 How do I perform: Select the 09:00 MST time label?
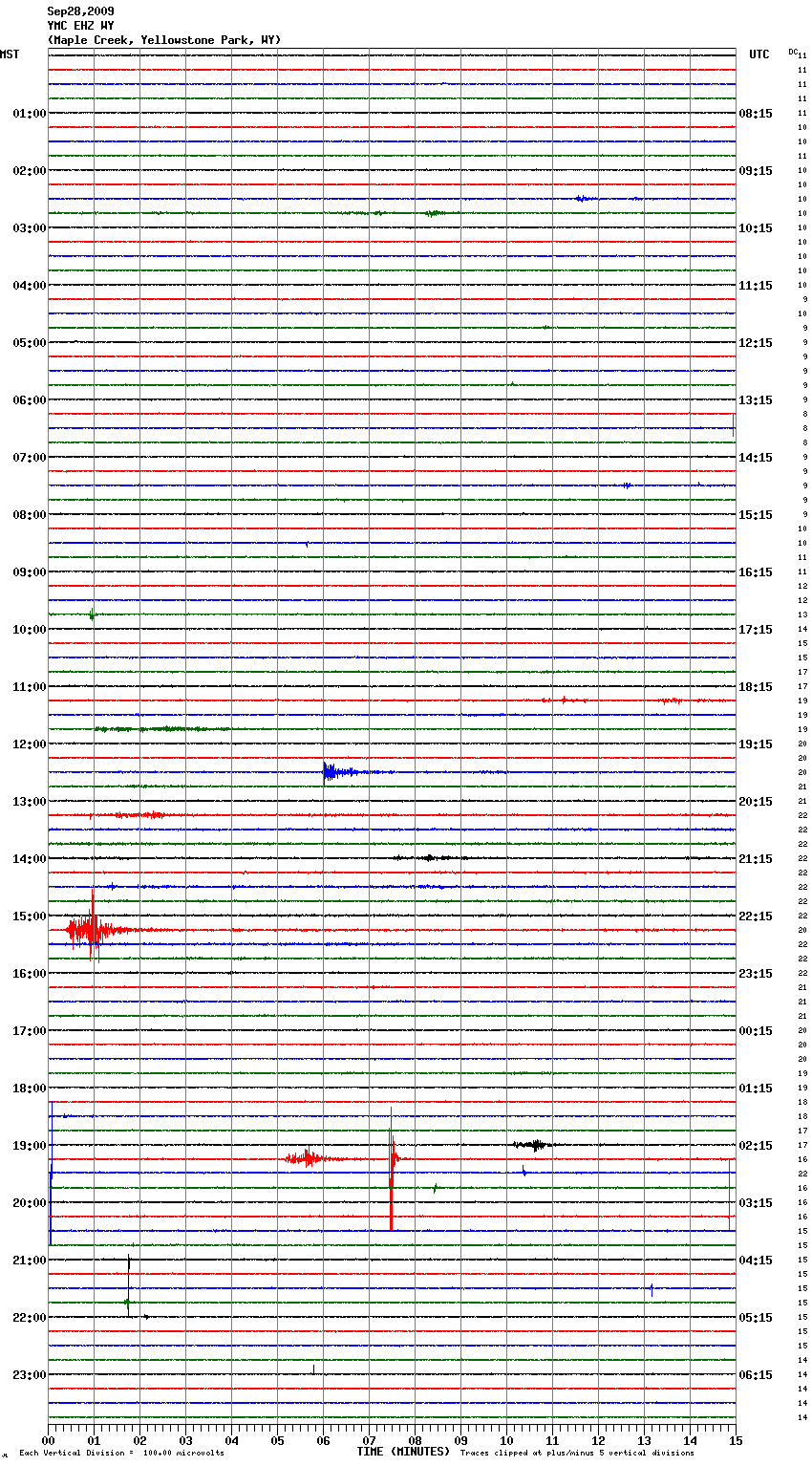point(29,572)
